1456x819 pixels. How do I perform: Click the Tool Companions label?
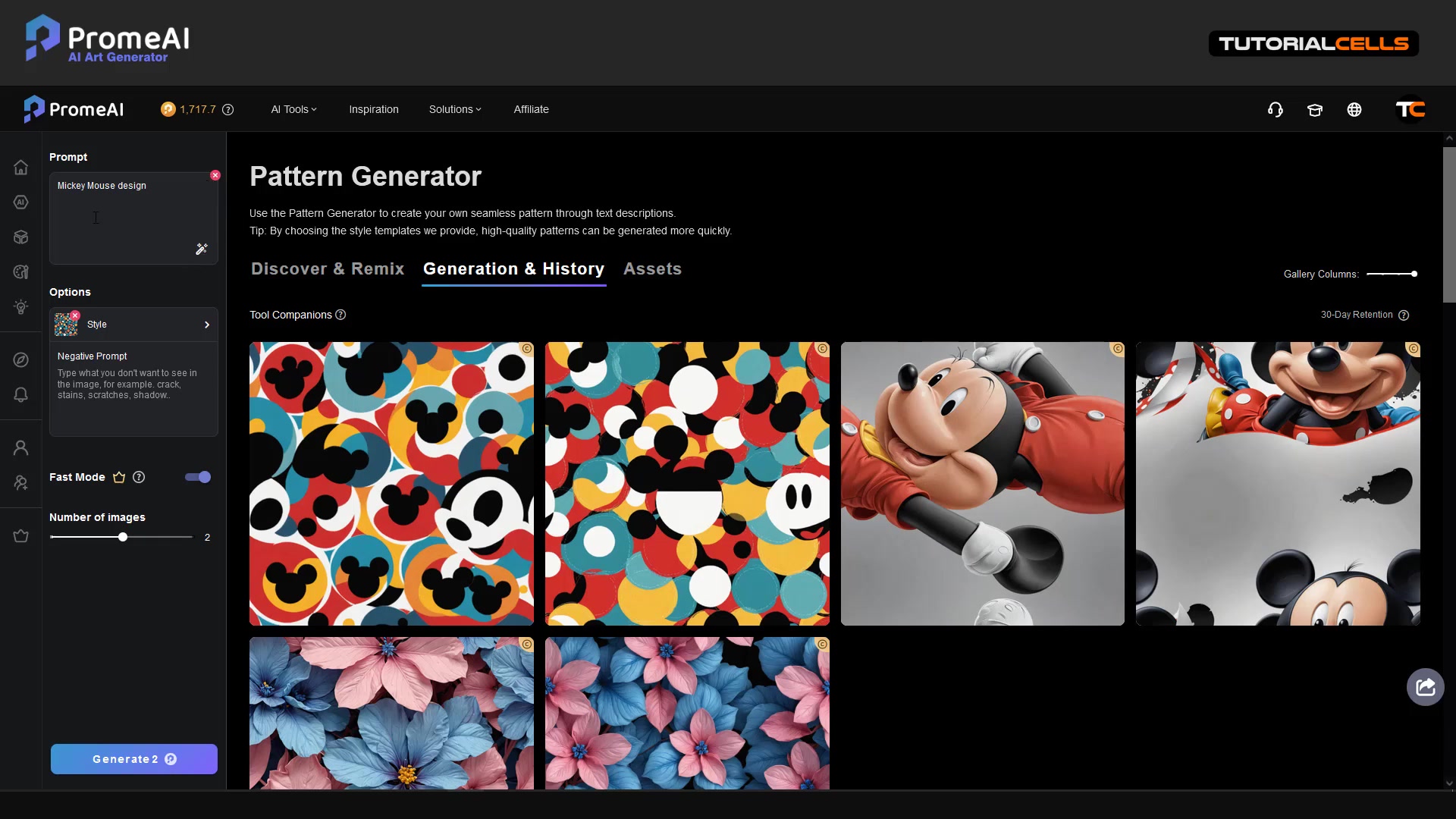click(x=290, y=315)
